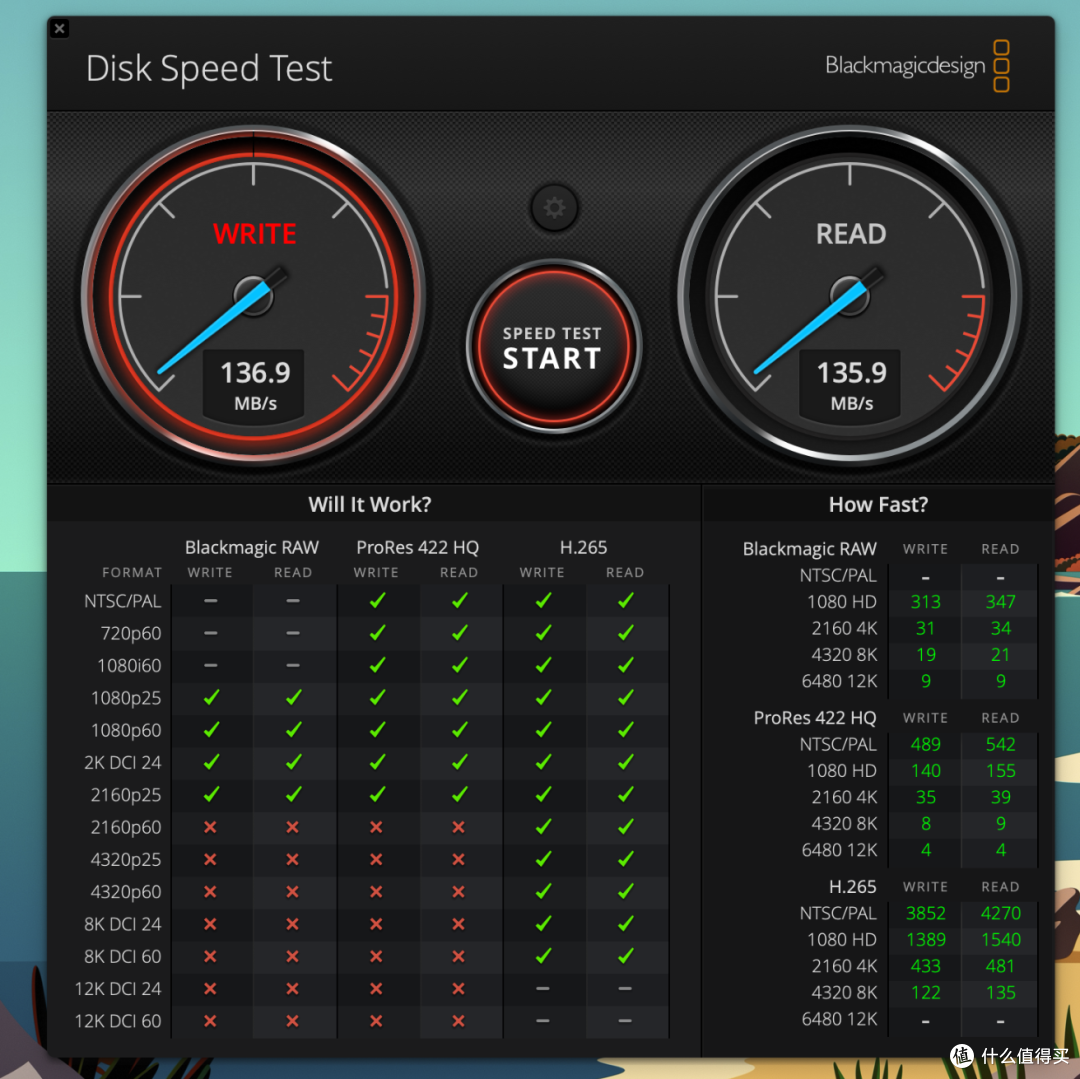Click the 12K DCI 24 format row label
The height and width of the screenshot is (1079, 1080).
click(x=118, y=989)
